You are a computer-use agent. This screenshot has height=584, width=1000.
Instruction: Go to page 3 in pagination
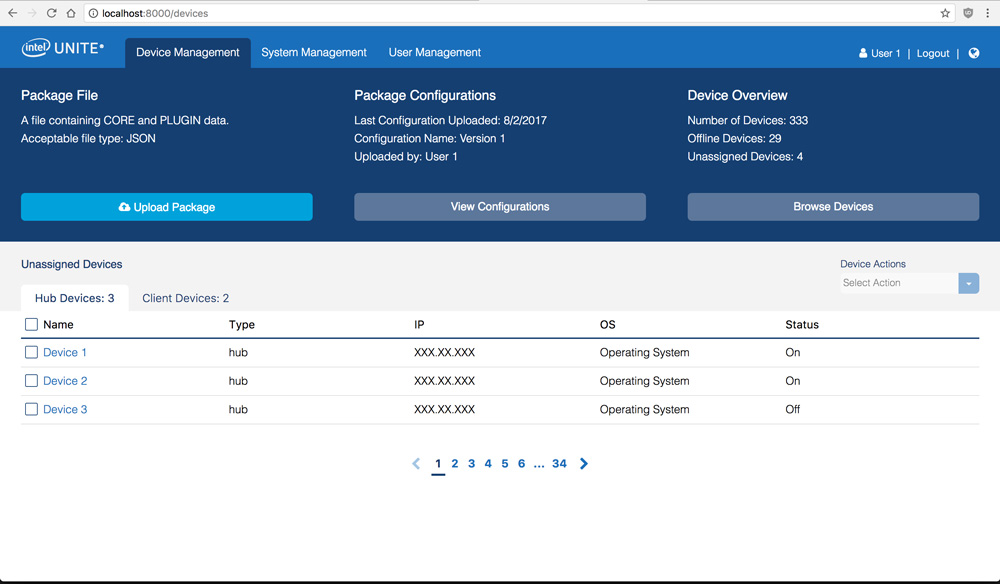[x=471, y=464]
